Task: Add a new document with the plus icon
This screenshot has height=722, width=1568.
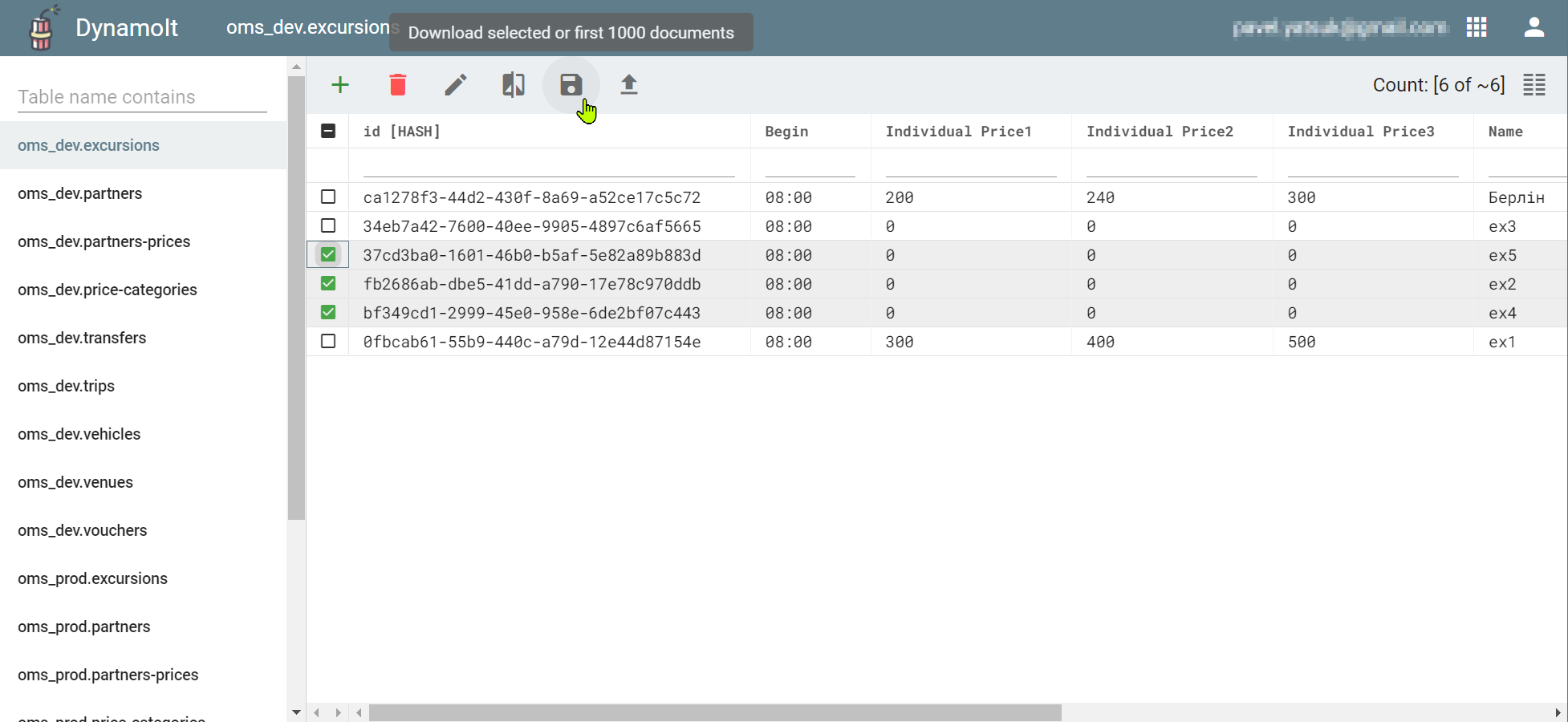Action: pyautogui.click(x=340, y=84)
